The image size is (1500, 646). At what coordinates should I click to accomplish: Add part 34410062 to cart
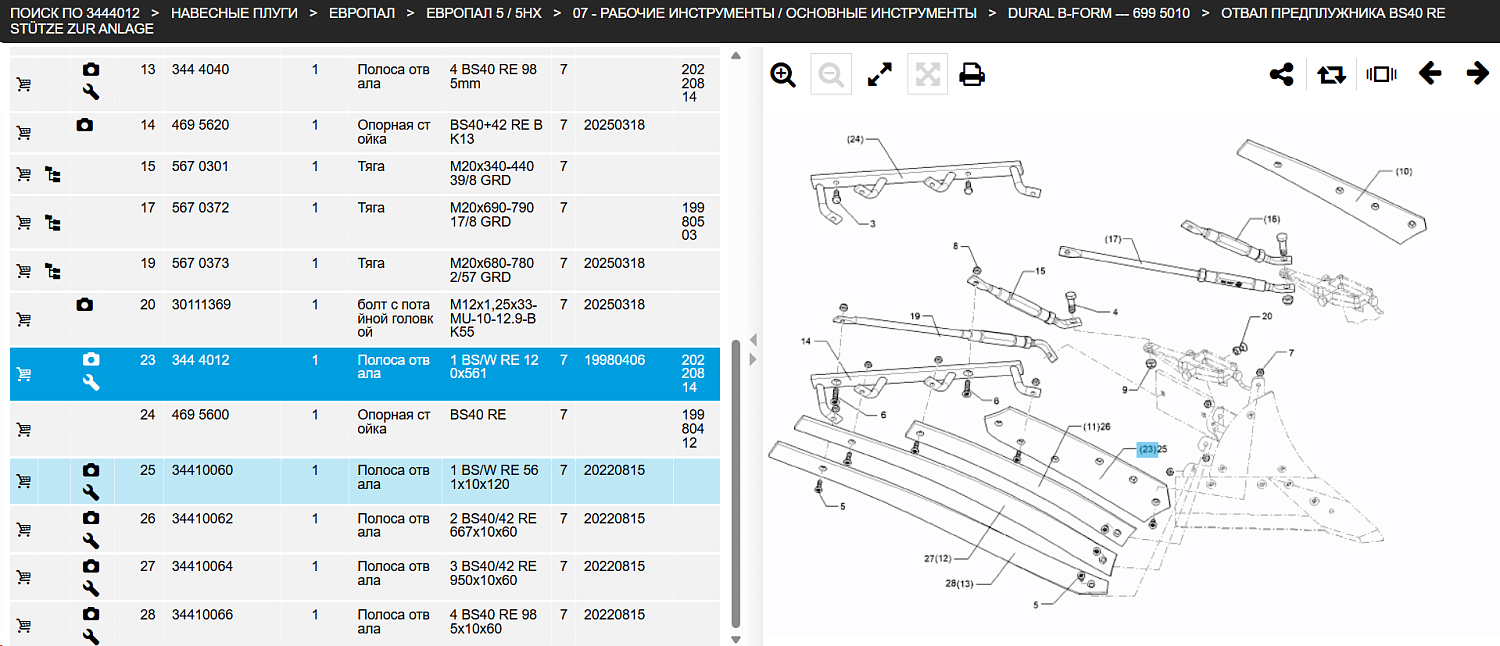(24, 529)
